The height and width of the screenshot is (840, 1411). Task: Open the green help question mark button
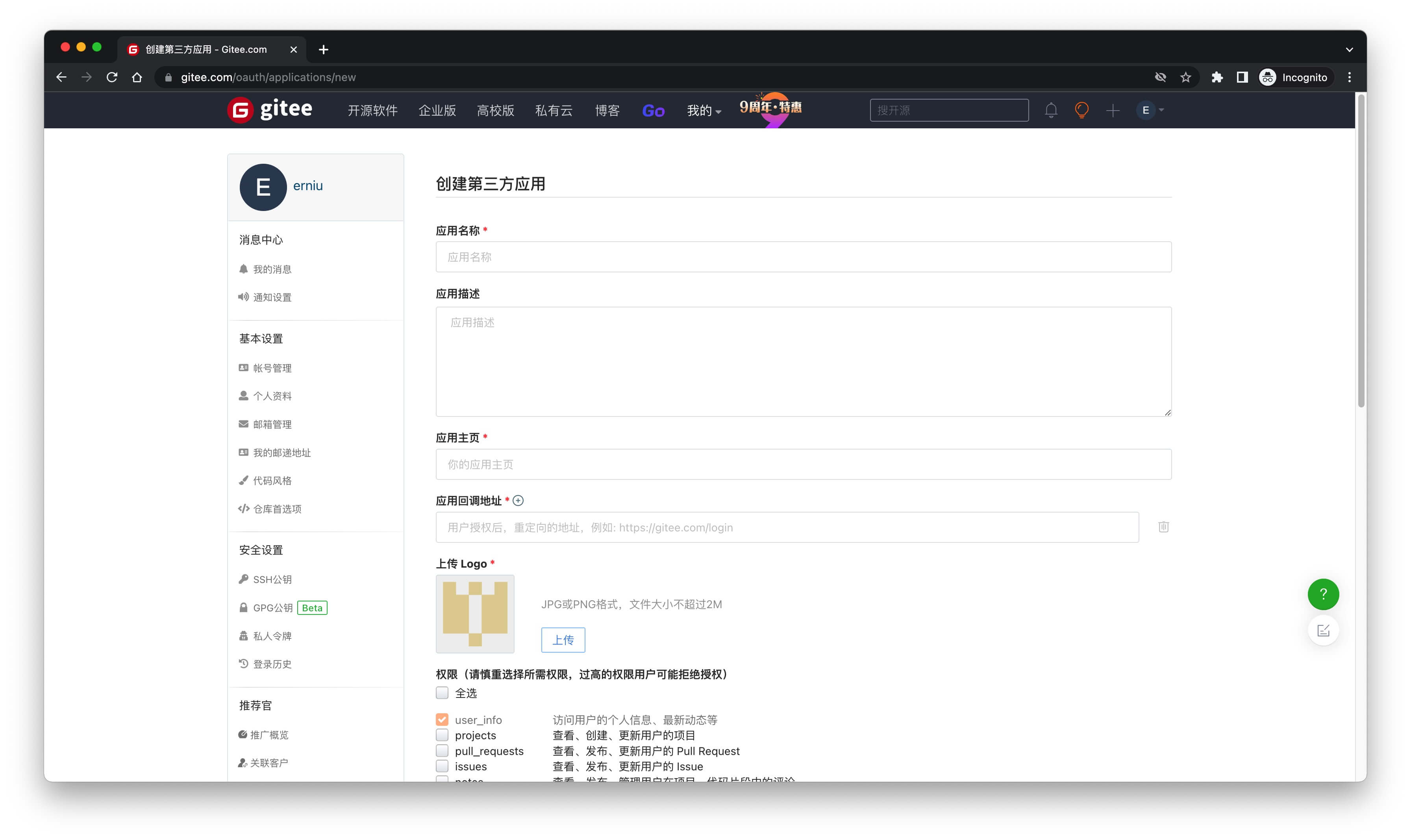pyautogui.click(x=1323, y=594)
